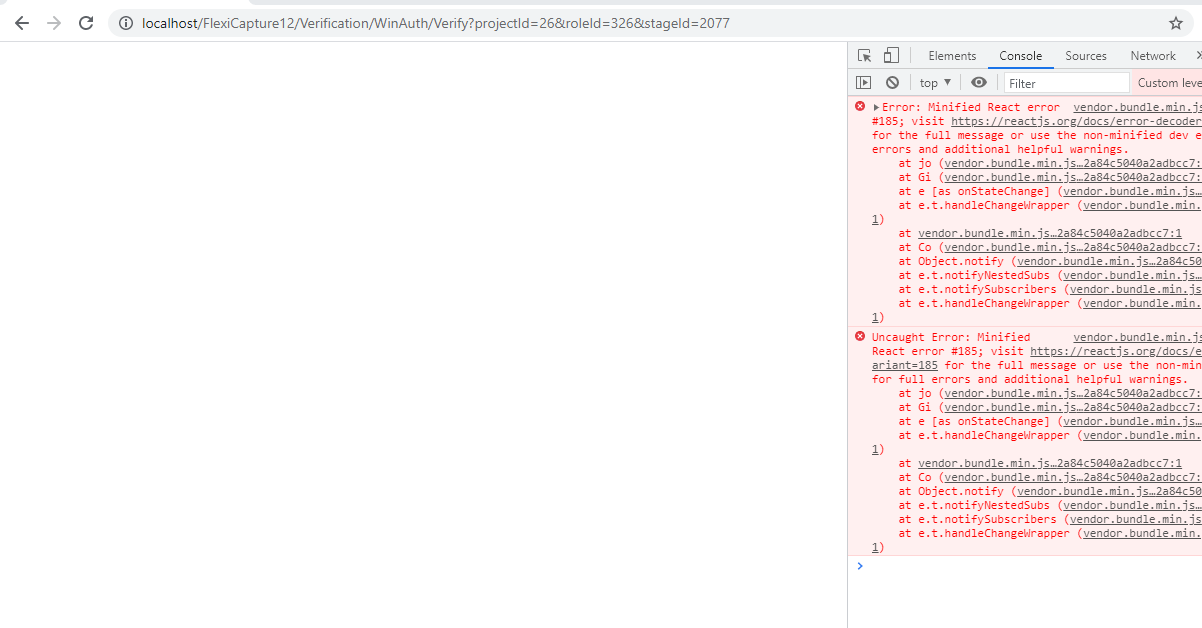The image size is (1202, 628).
Task: Select the Console tab
Action: coord(1020,56)
